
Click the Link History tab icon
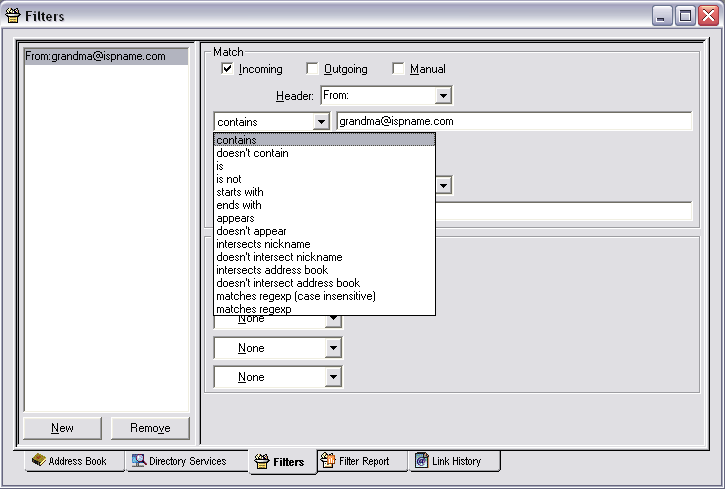point(420,461)
